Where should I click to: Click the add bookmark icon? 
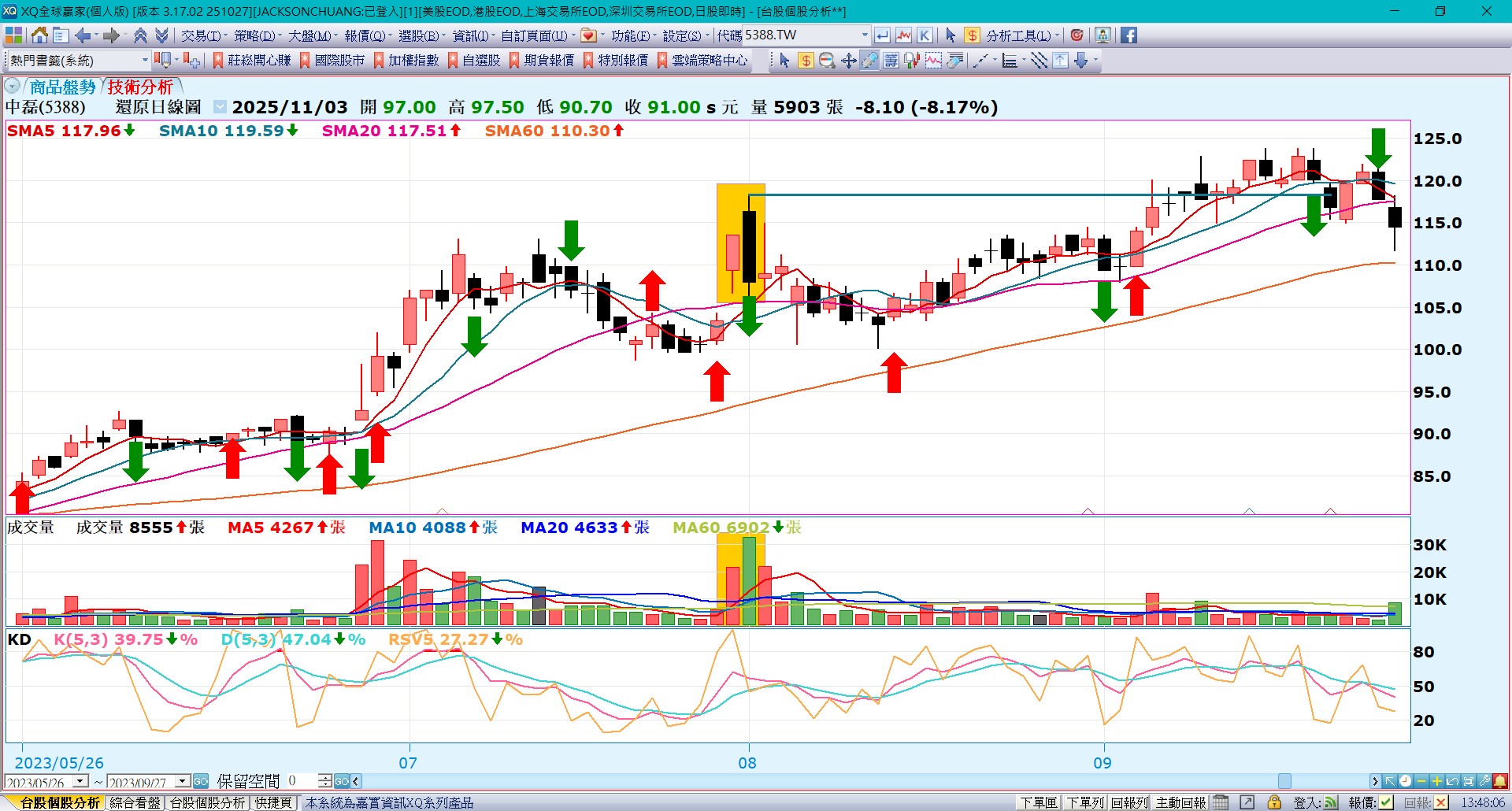coord(191,61)
